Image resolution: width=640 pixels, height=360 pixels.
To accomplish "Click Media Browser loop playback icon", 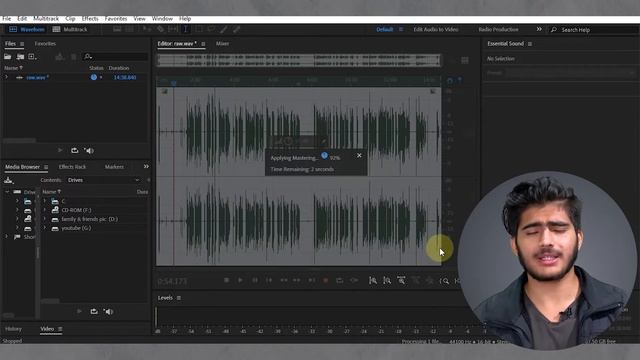I will 94,312.
